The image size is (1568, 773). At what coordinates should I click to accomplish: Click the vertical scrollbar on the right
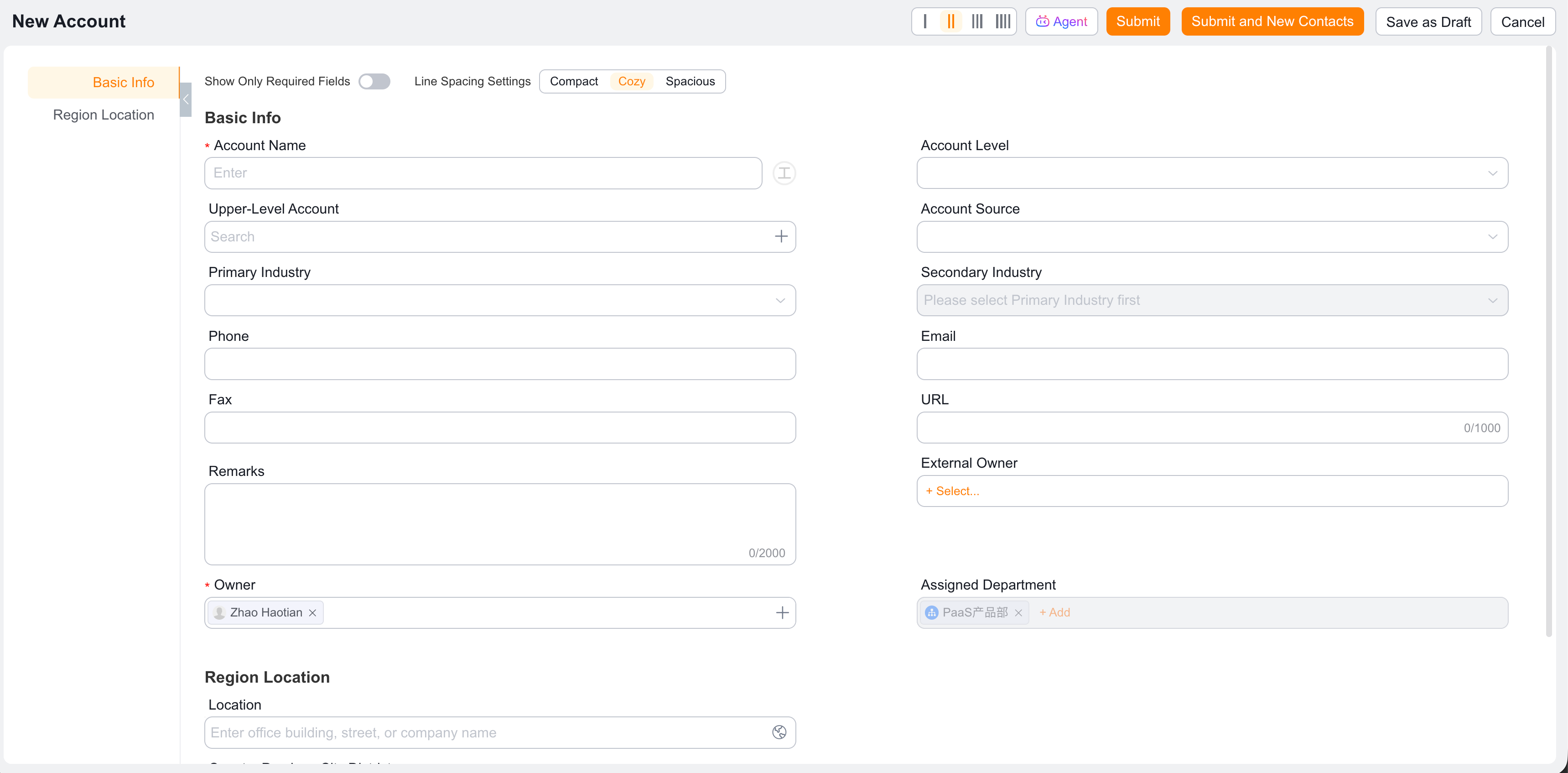(x=1549, y=342)
